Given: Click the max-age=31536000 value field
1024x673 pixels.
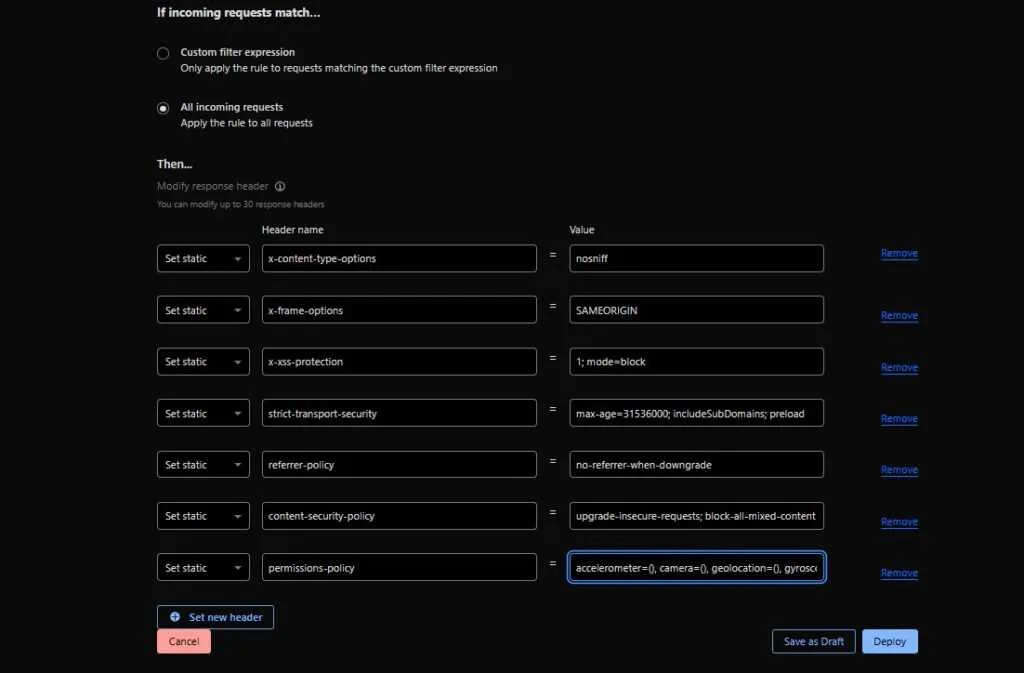Looking at the screenshot, I should click(696, 413).
